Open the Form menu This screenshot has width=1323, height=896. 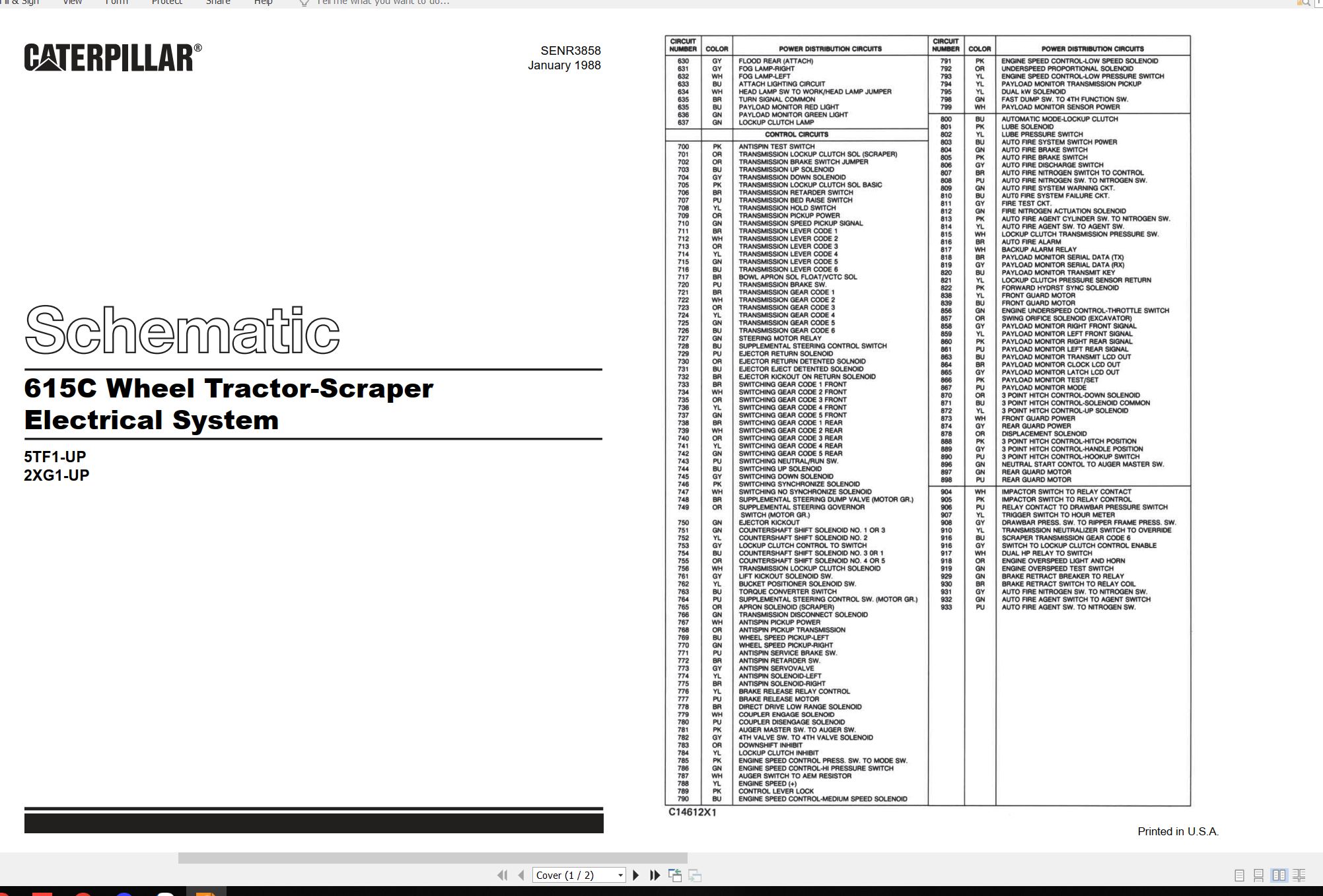(x=117, y=3)
